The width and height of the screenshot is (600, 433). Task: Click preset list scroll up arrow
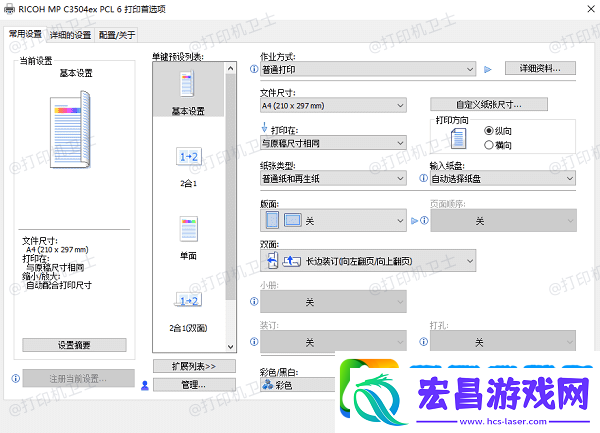230,69
